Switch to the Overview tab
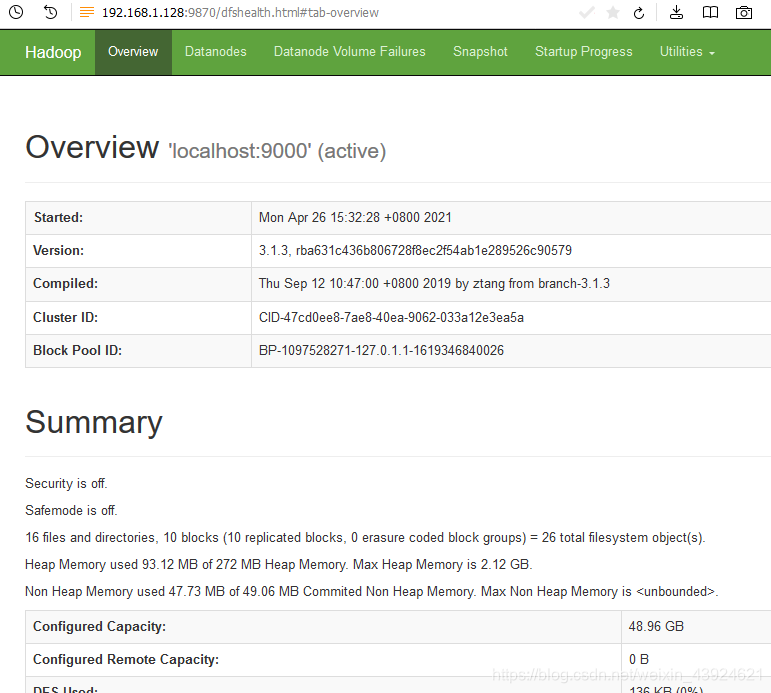Viewport: 771px width, 693px height. (133, 52)
